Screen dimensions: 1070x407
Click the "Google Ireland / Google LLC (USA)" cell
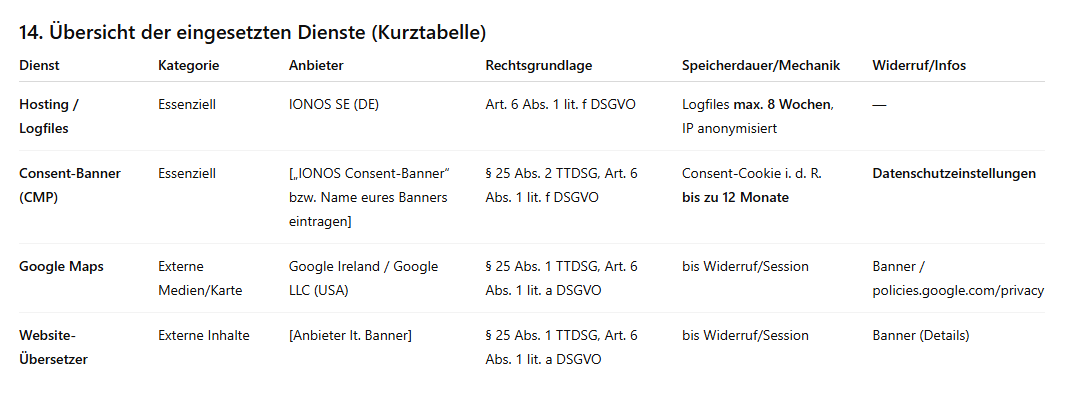[363, 278]
